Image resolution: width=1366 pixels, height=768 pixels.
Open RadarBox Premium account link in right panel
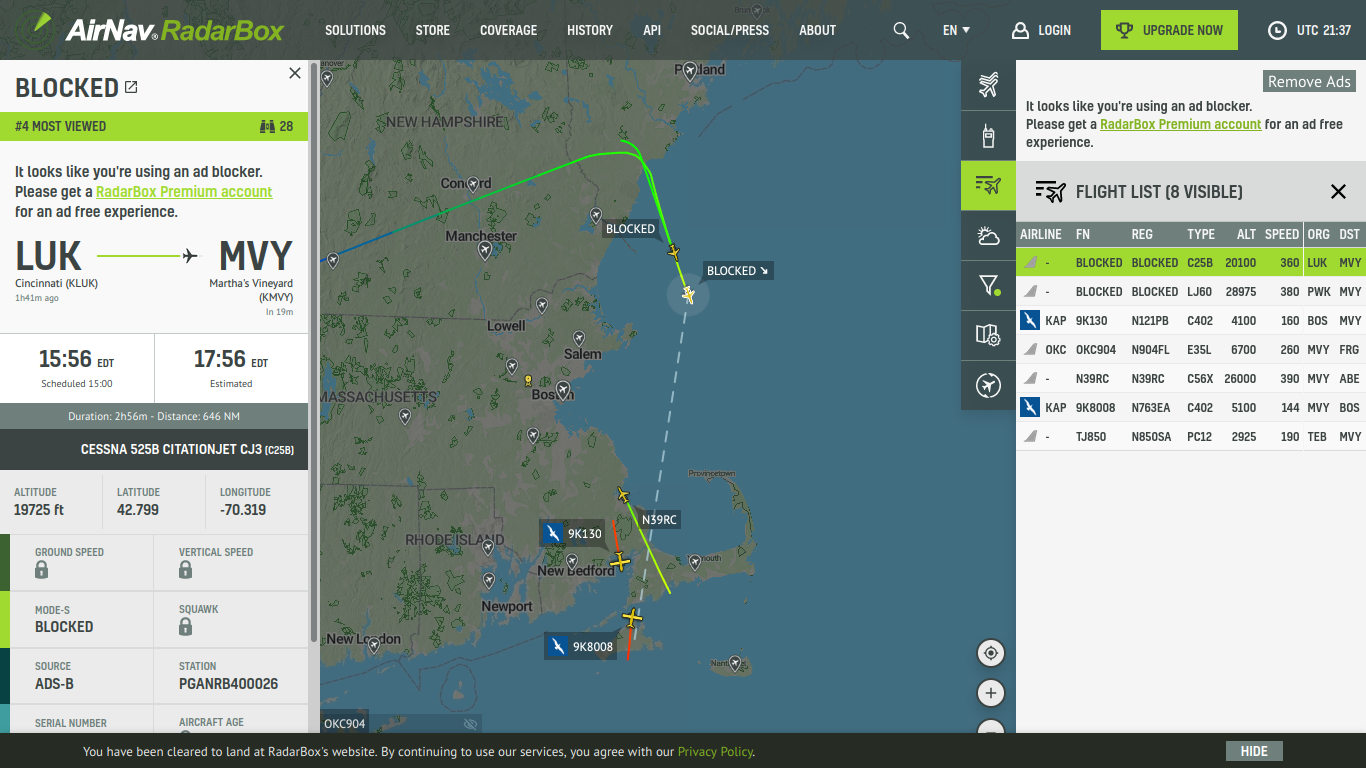click(x=1181, y=124)
